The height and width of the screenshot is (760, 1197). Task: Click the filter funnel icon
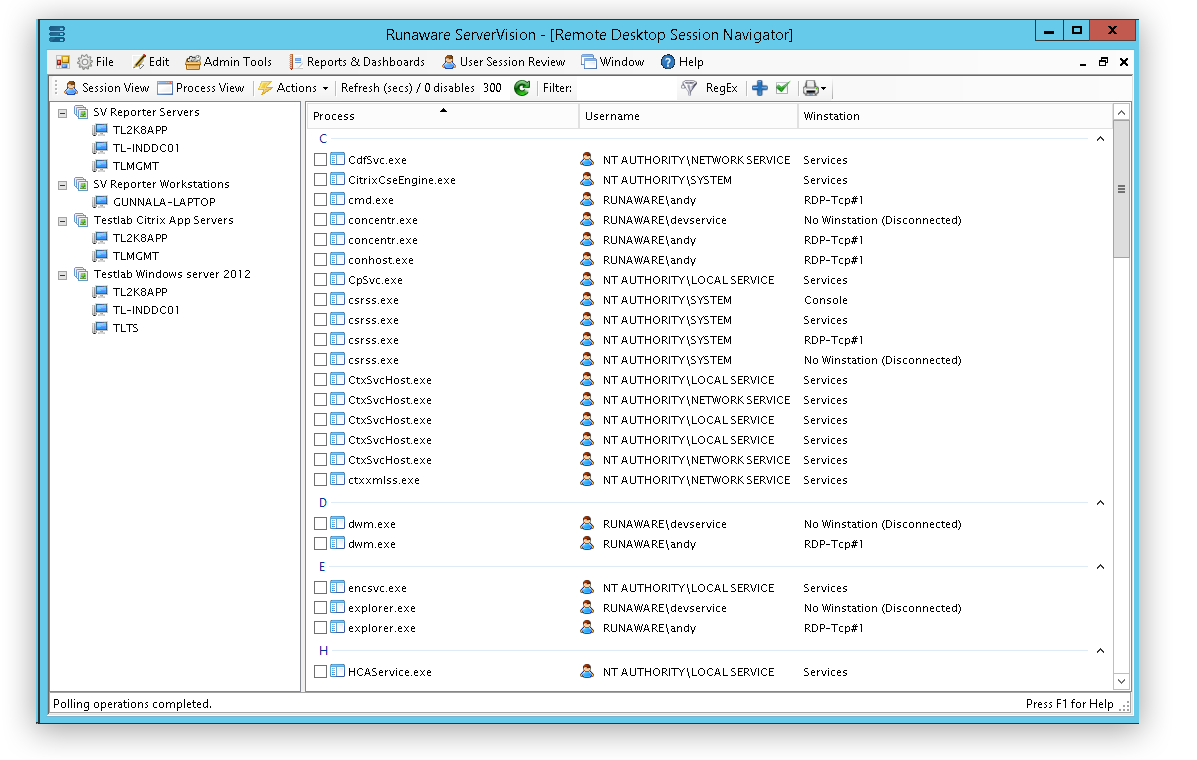pos(689,89)
